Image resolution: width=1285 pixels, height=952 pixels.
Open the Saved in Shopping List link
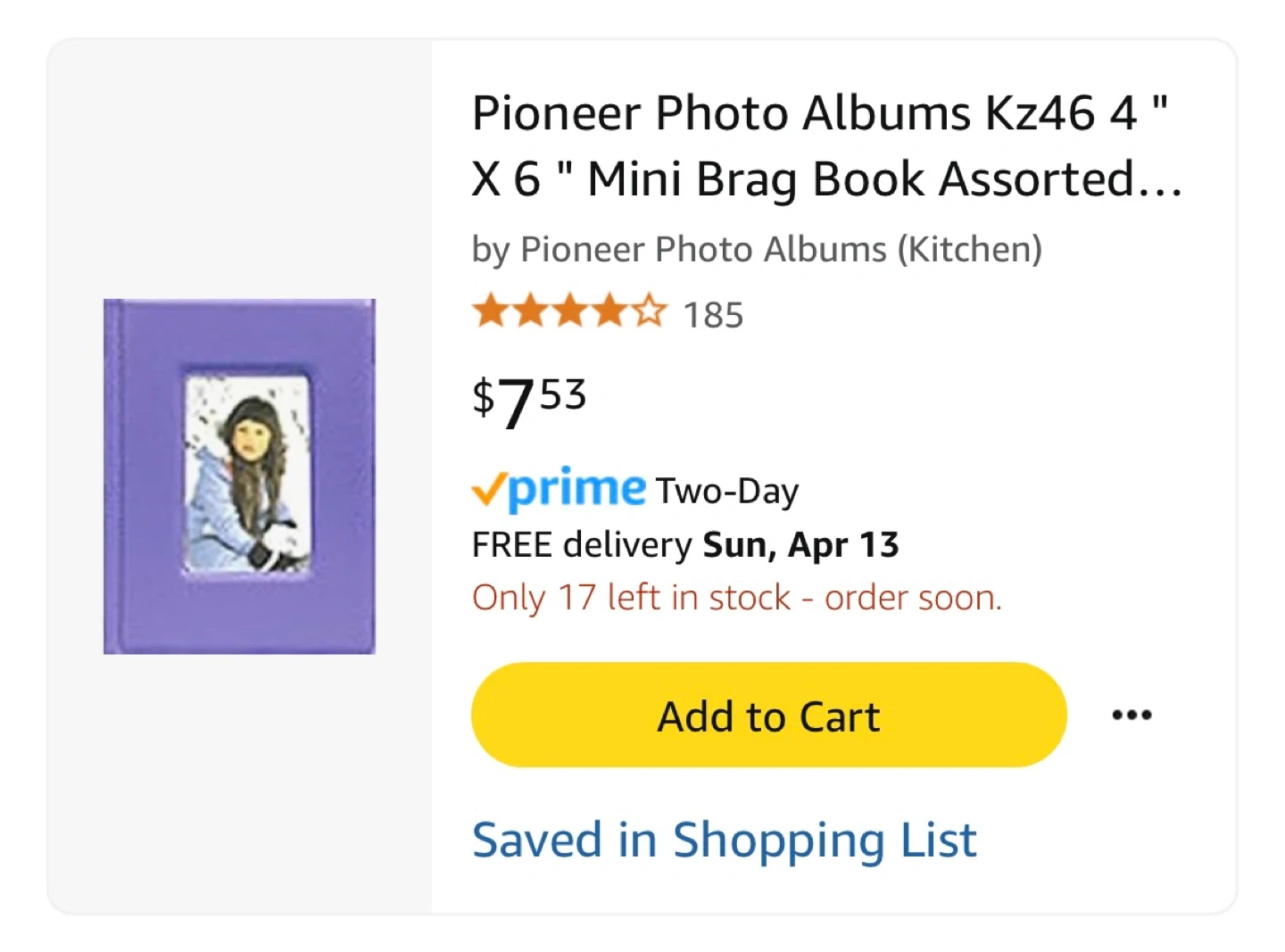(x=724, y=840)
